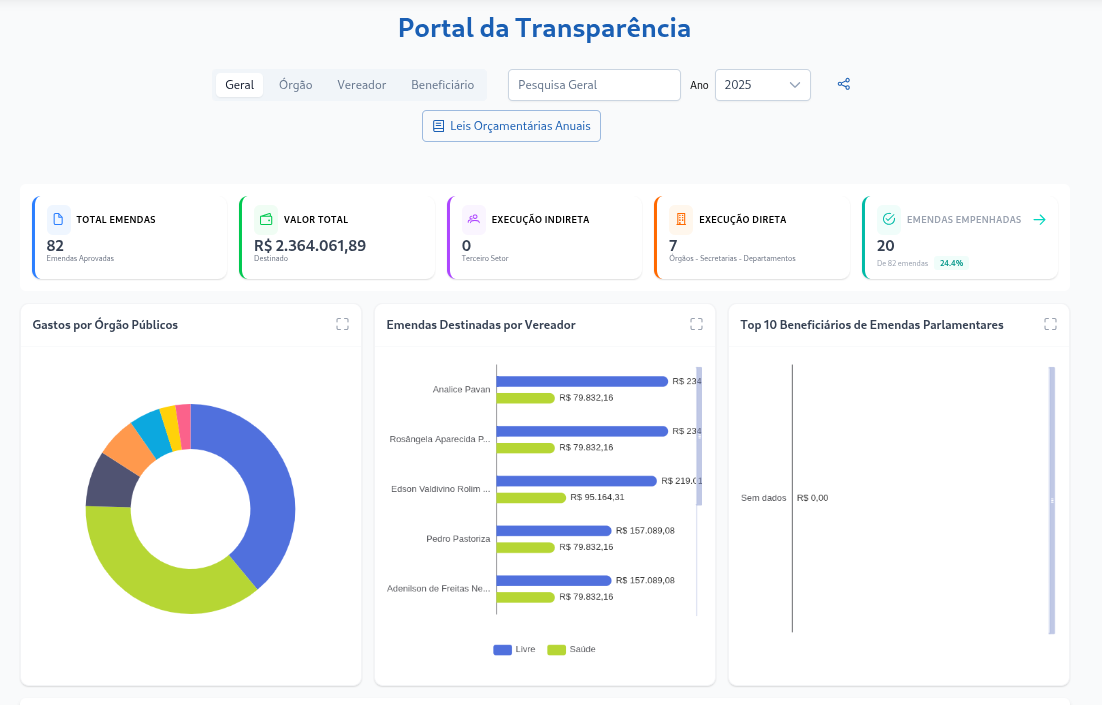Switch to the Órgão tab
Image resolution: width=1102 pixels, height=705 pixels.
(295, 85)
